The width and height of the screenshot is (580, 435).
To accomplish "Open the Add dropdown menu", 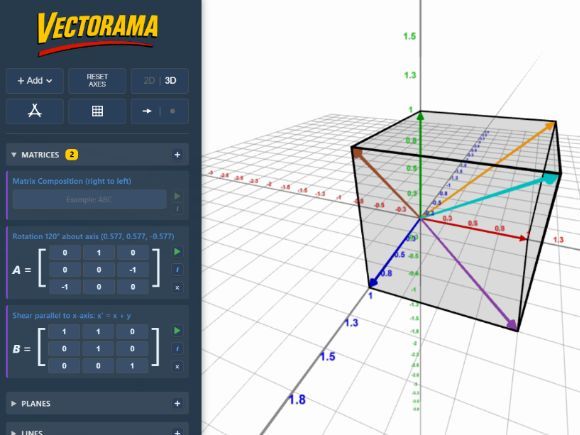I will 35,81.
